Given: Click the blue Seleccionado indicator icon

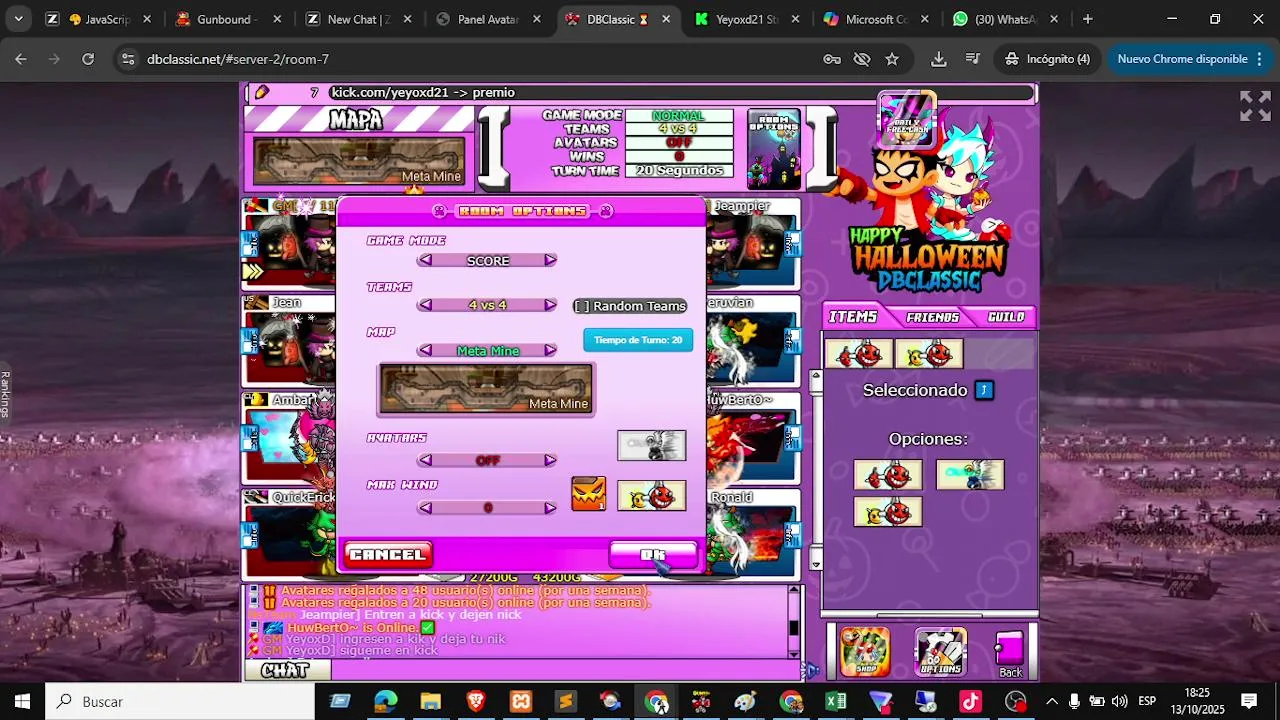Looking at the screenshot, I should pyautogui.click(x=984, y=390).
